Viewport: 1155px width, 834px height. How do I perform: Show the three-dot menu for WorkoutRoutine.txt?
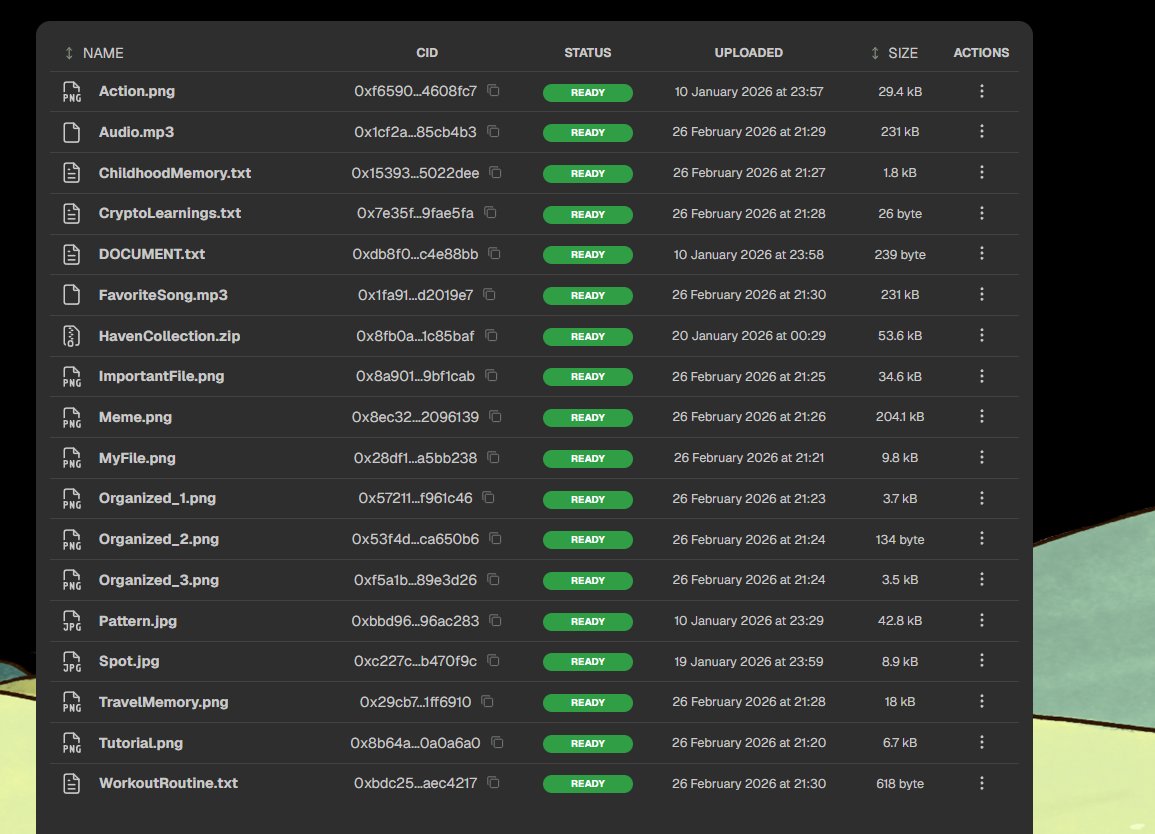point(981,783)
